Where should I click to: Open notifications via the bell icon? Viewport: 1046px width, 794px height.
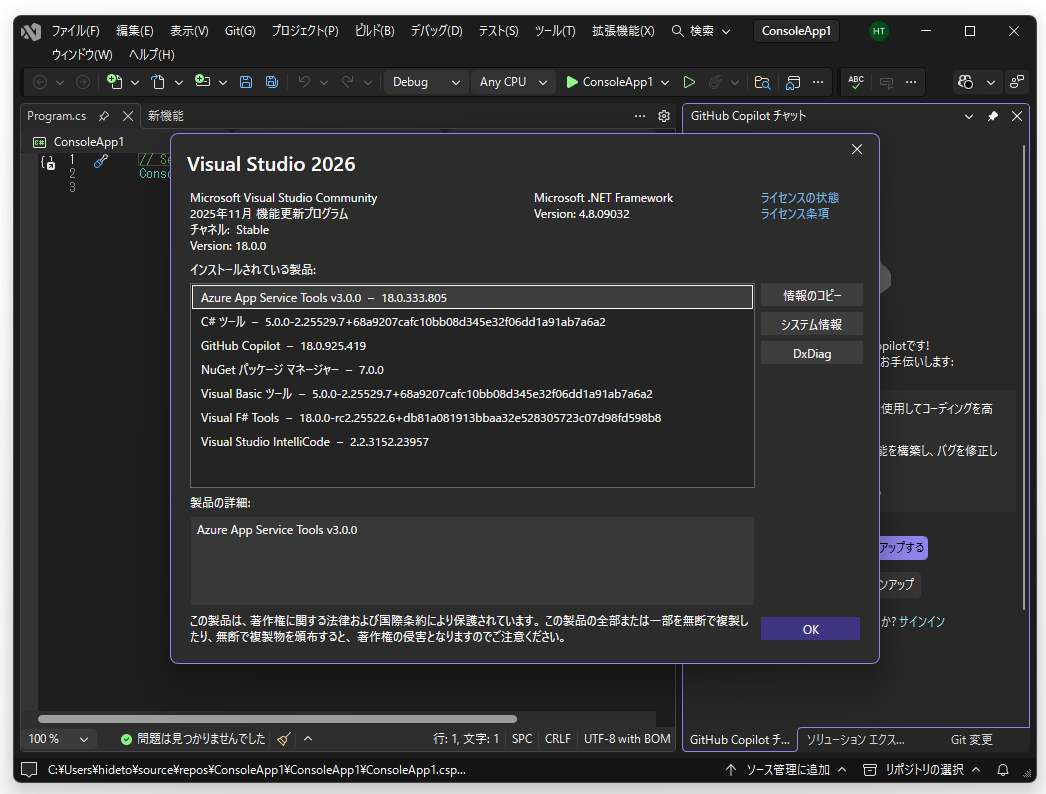point(1002,769)
